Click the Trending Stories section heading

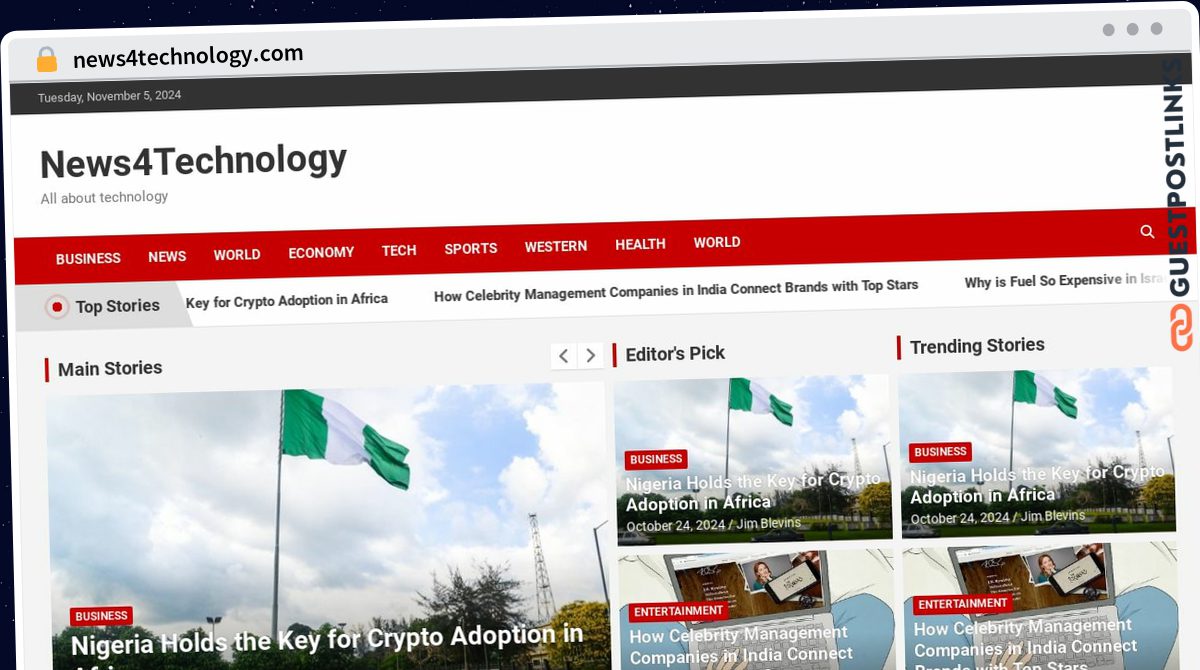[x=977, y=346]
